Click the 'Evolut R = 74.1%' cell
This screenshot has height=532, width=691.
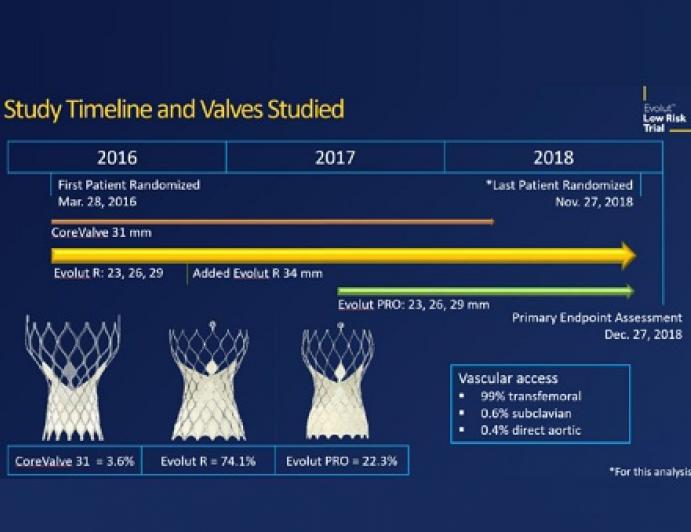[208, 461]
